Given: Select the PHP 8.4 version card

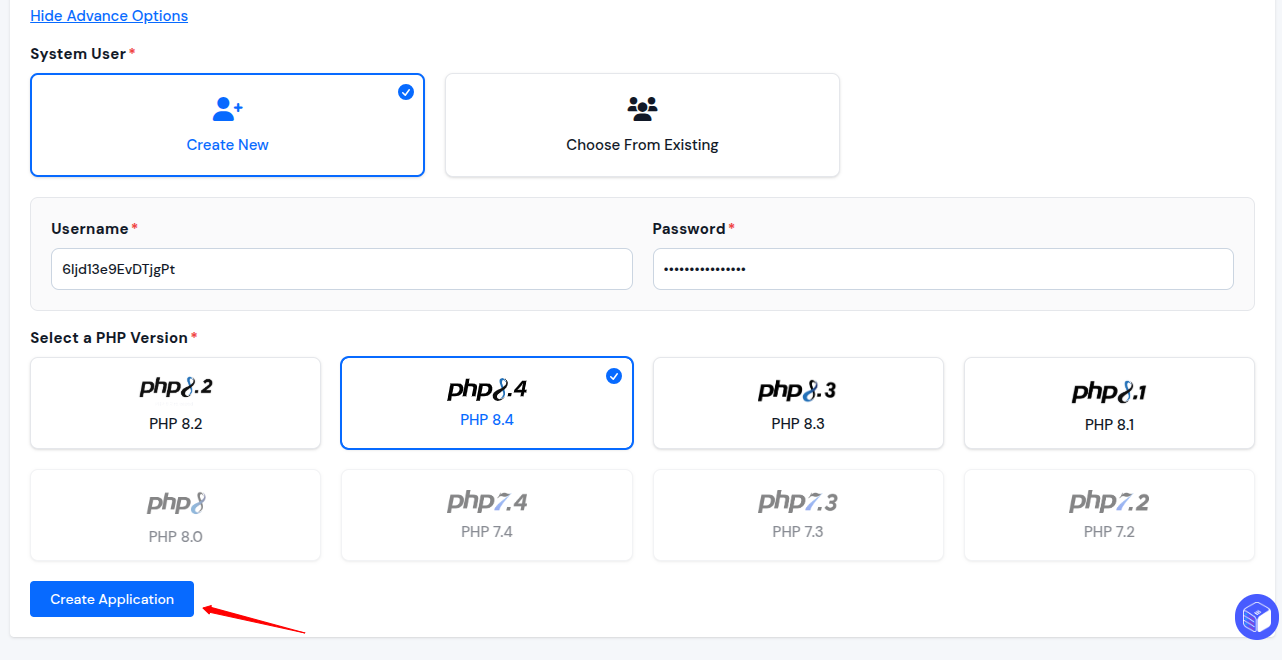Looking at the screenshot, I should (487, 403).
